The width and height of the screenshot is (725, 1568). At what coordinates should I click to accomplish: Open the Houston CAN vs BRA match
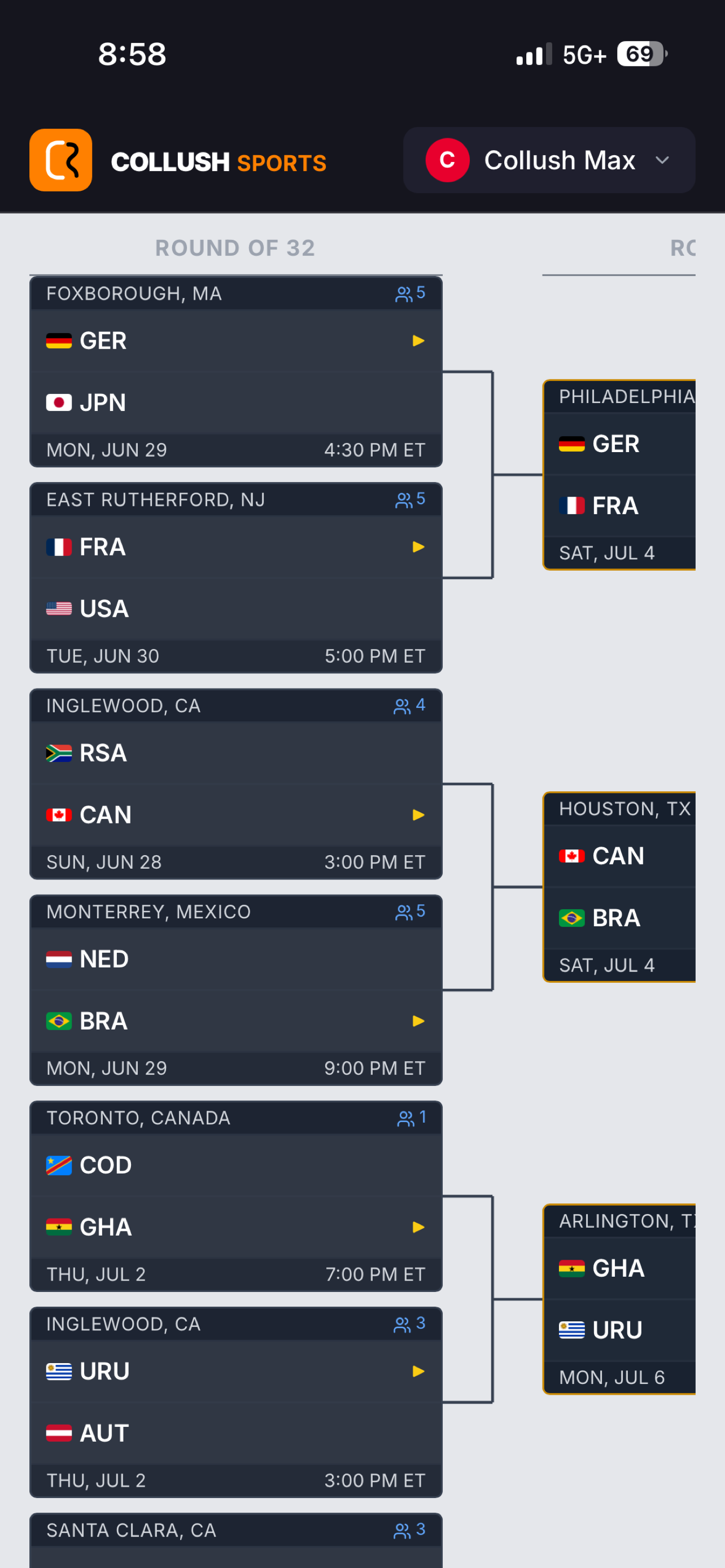(x=619, y=887)
